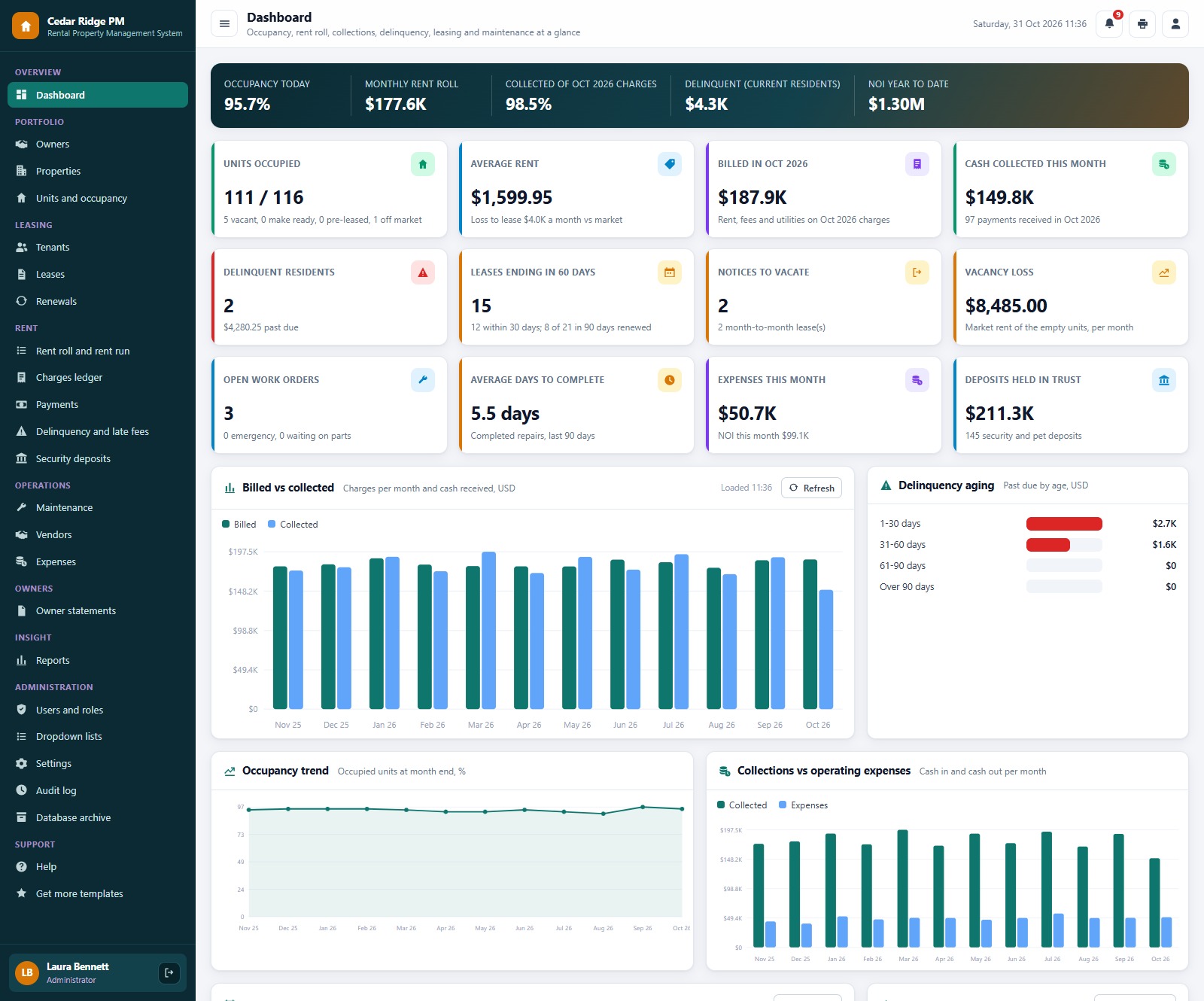
Task: Open the notifications bell
Action: pyautogui.click(x=1109, y=24)
